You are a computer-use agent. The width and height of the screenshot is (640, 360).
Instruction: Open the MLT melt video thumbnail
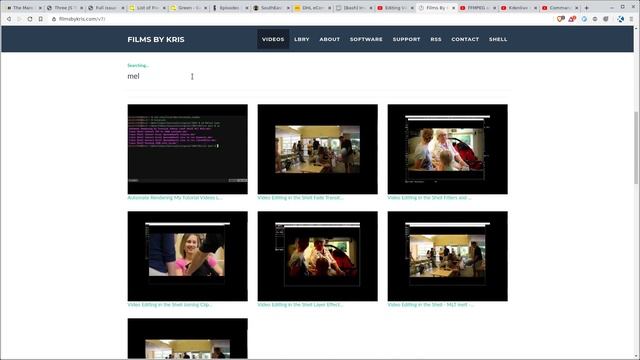[448, 256]
